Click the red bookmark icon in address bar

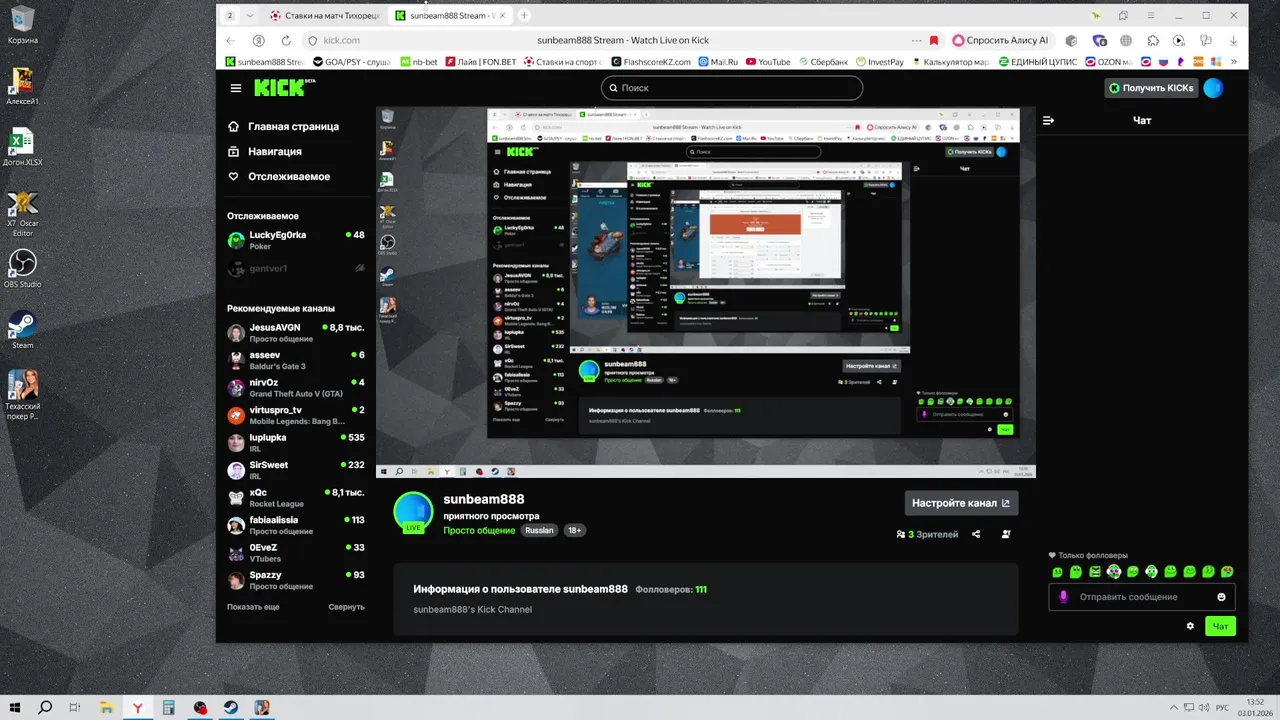click(934, 40)
